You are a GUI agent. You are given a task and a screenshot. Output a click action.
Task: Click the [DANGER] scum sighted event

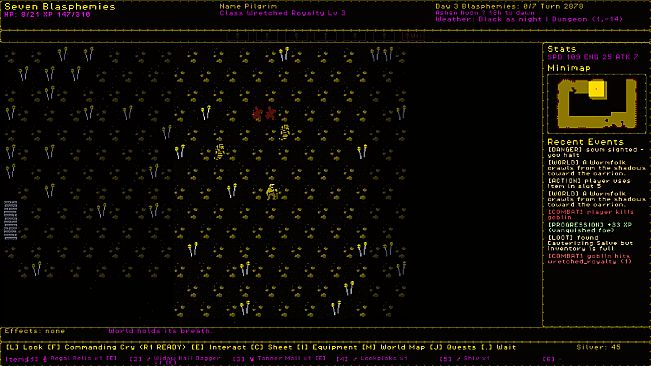point(596,152)
